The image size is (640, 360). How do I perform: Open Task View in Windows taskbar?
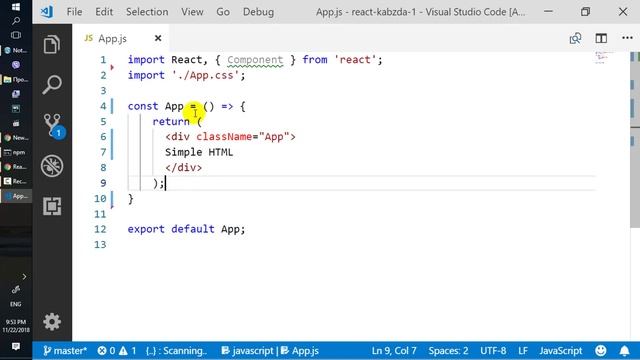16,35
